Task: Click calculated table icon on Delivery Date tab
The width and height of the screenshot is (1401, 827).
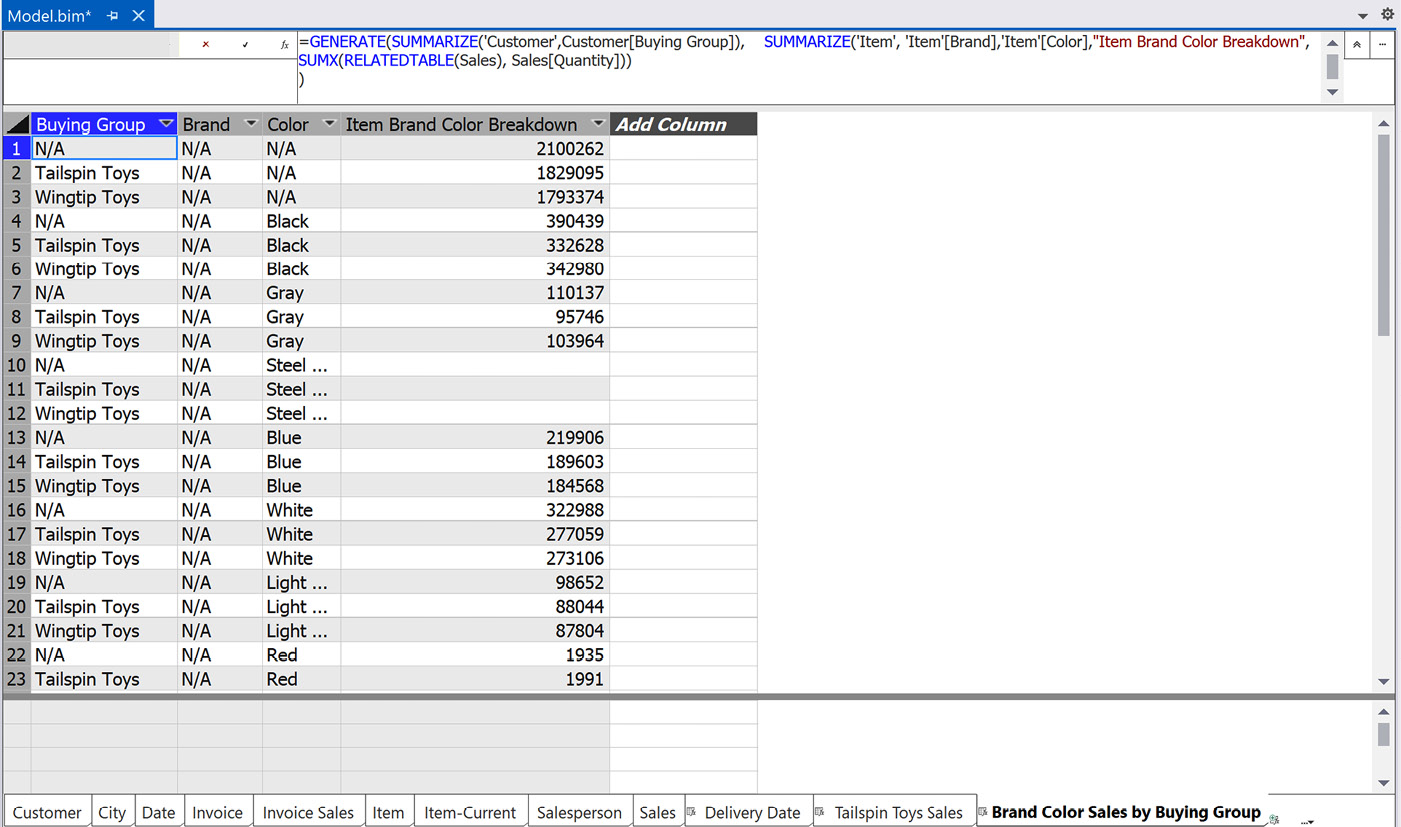Action: 692,812
